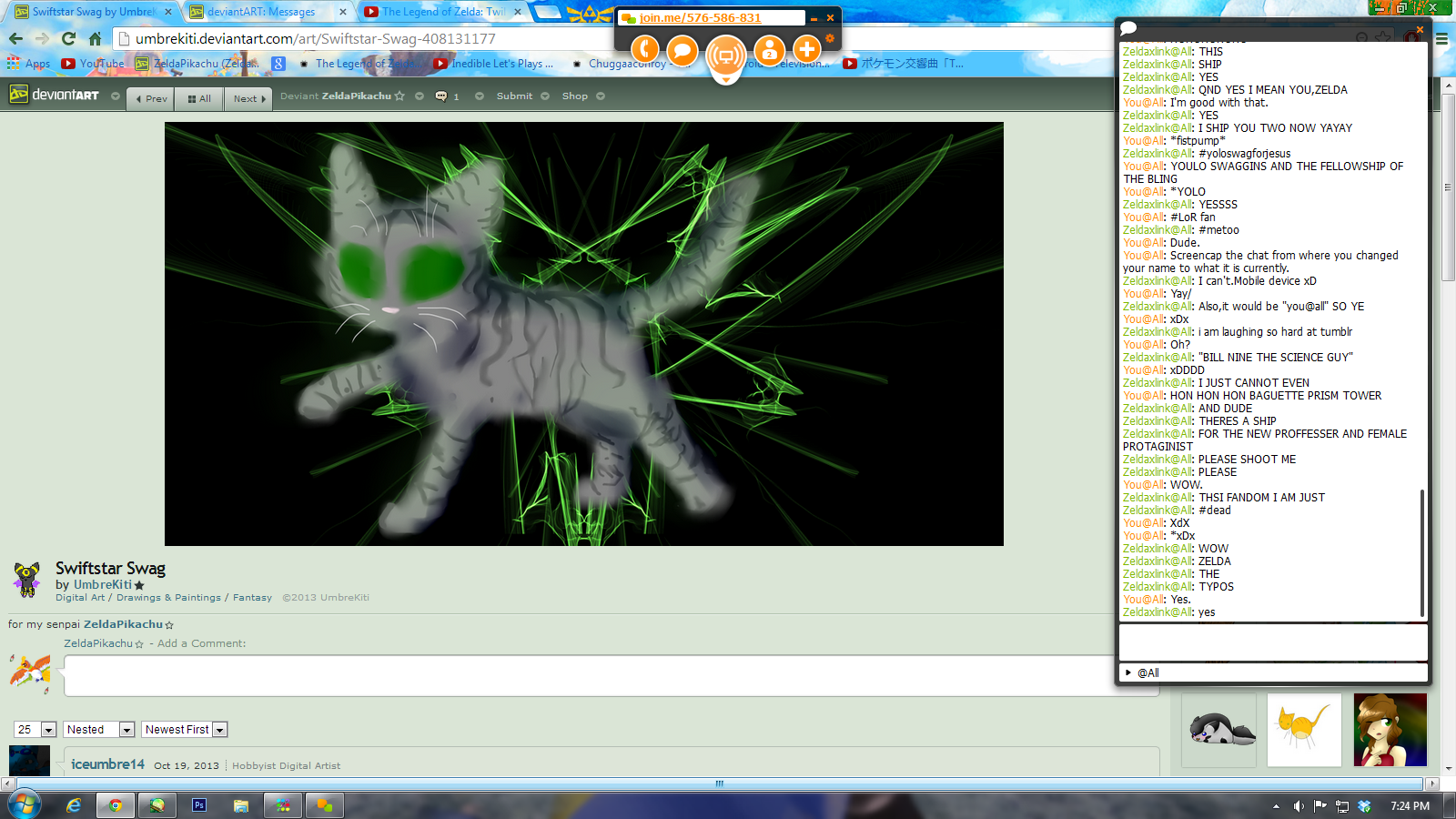
Task: Click the Swiftstar Swag cat artwork
Action: tap(583, 334)
